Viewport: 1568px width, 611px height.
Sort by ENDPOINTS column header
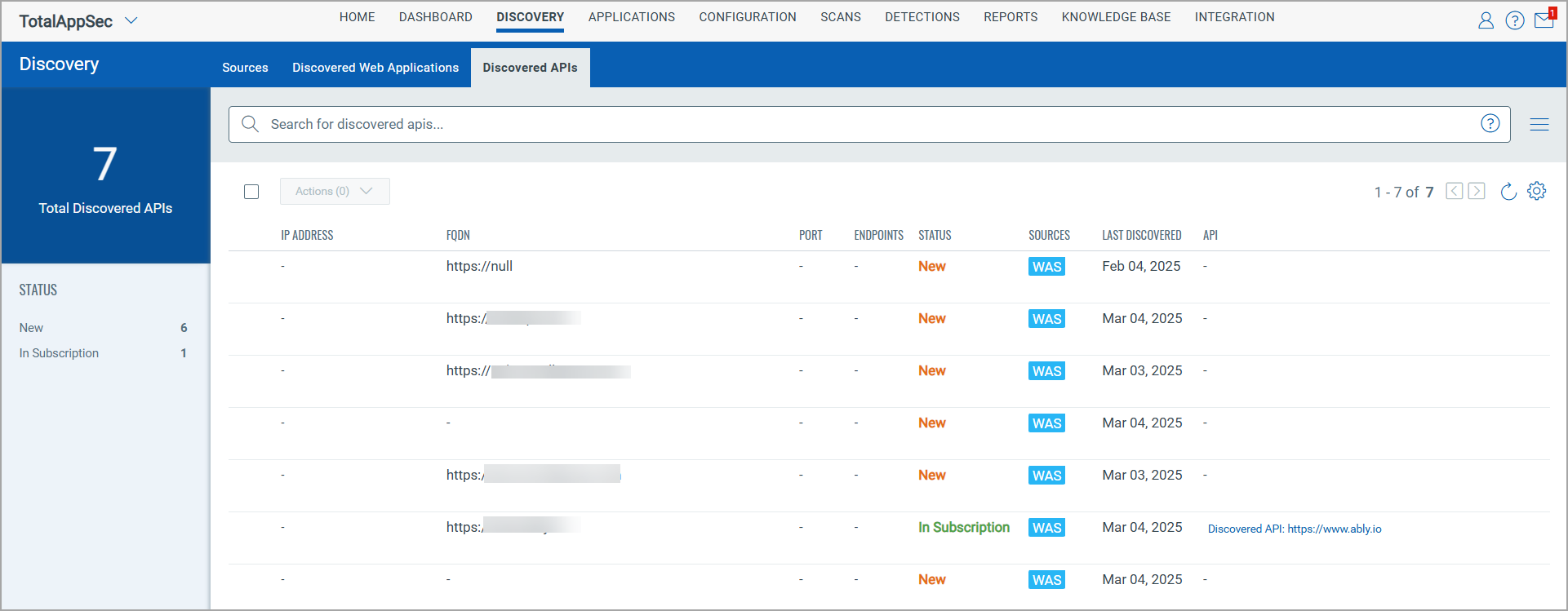click(x=878, y=235)
